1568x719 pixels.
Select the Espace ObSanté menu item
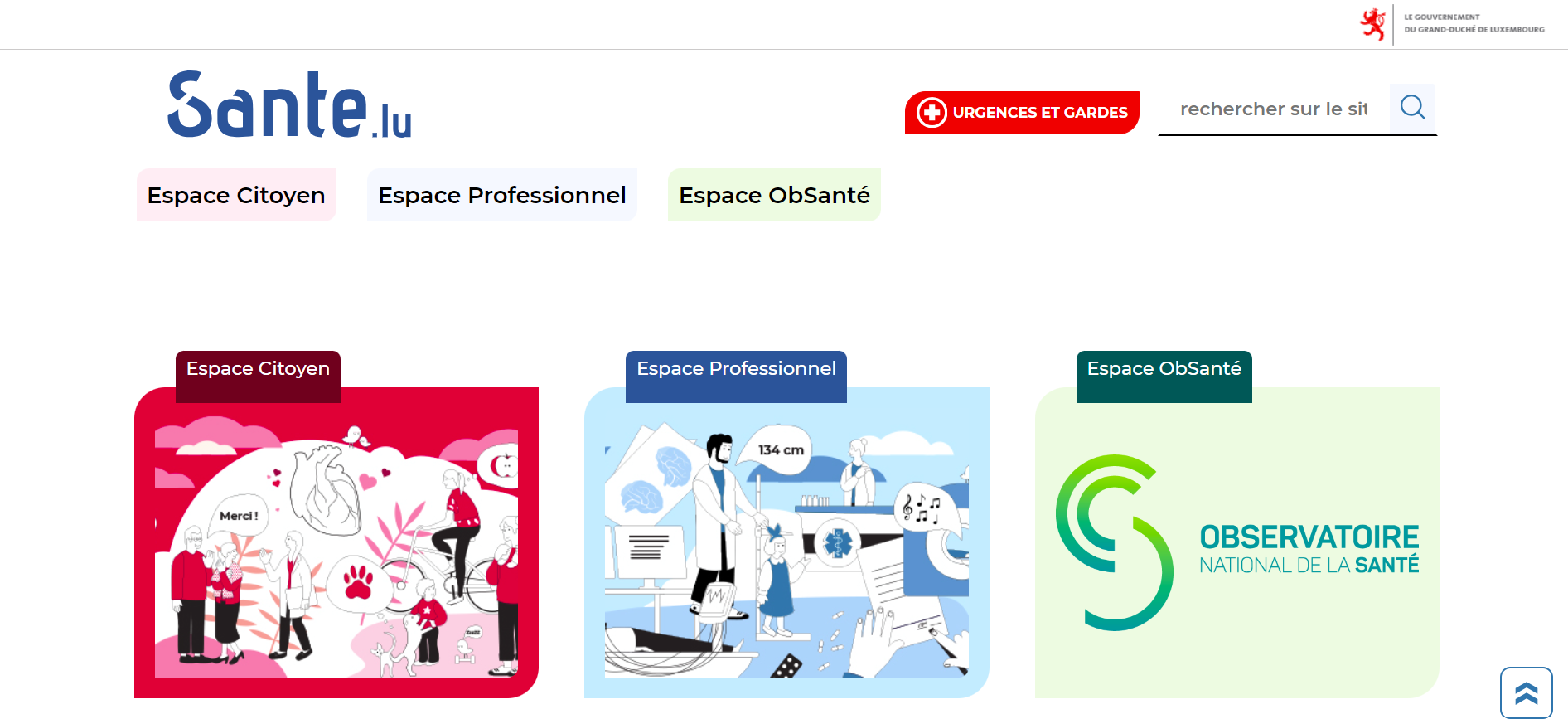tap(774, 195)
